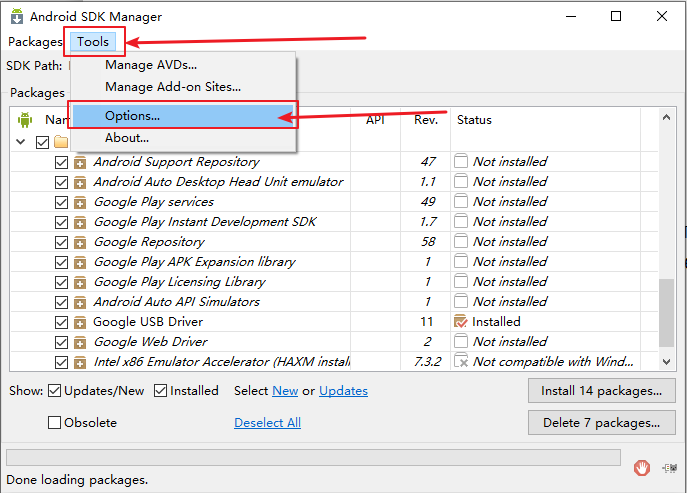Click the vertical scrollbar thumb in package list
The height and width of the screenshot is (493, 687).
coord(666,313)
